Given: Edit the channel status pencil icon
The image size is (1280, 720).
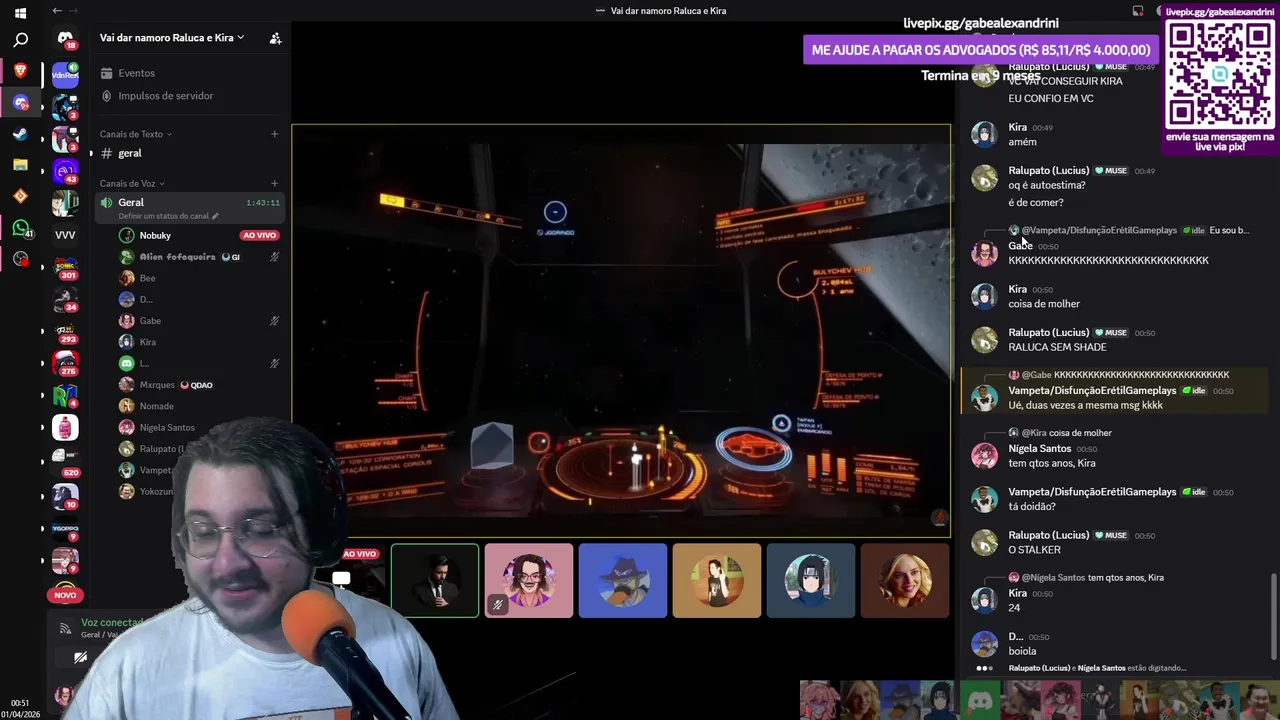Looking at the screenshot, I should click(215, 216).
